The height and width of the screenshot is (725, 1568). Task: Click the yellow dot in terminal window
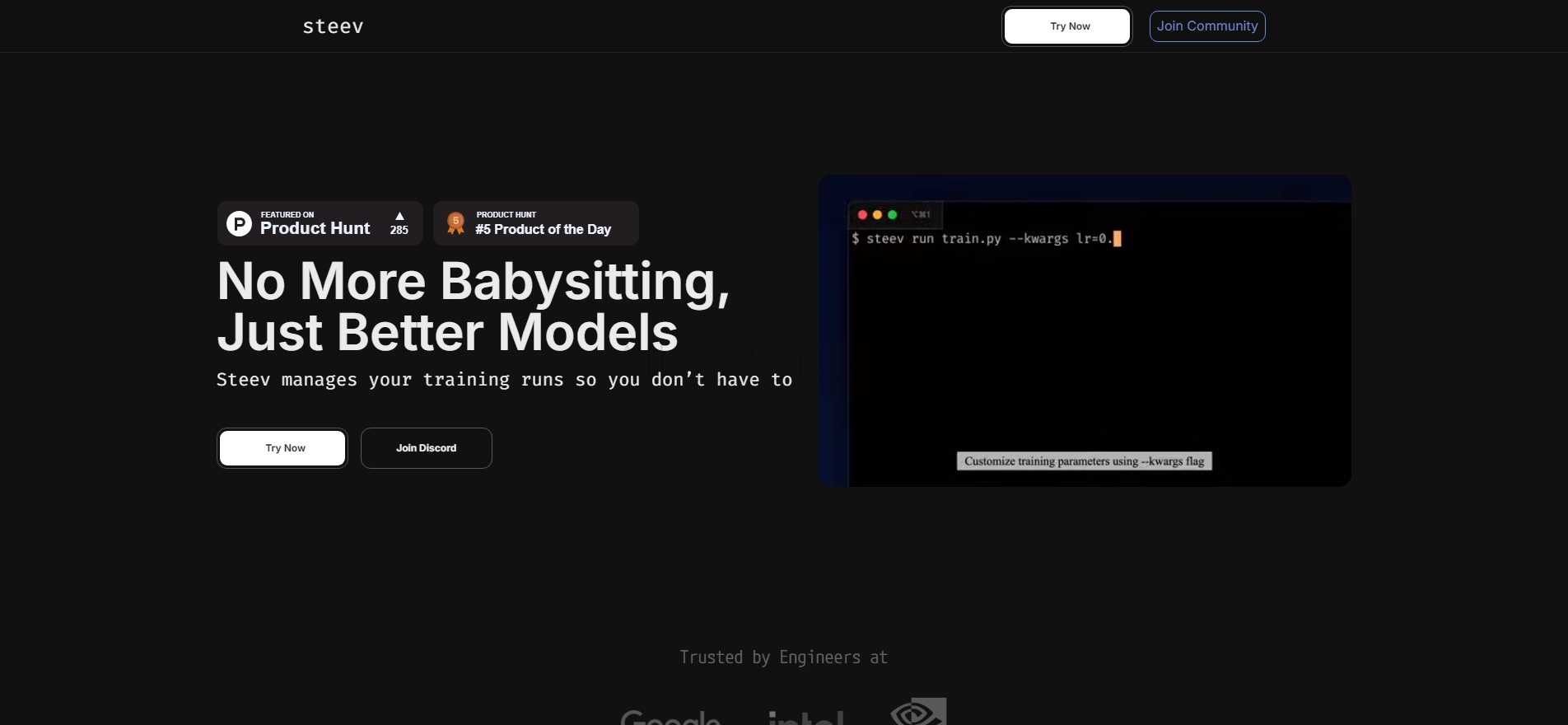point(877,215)
